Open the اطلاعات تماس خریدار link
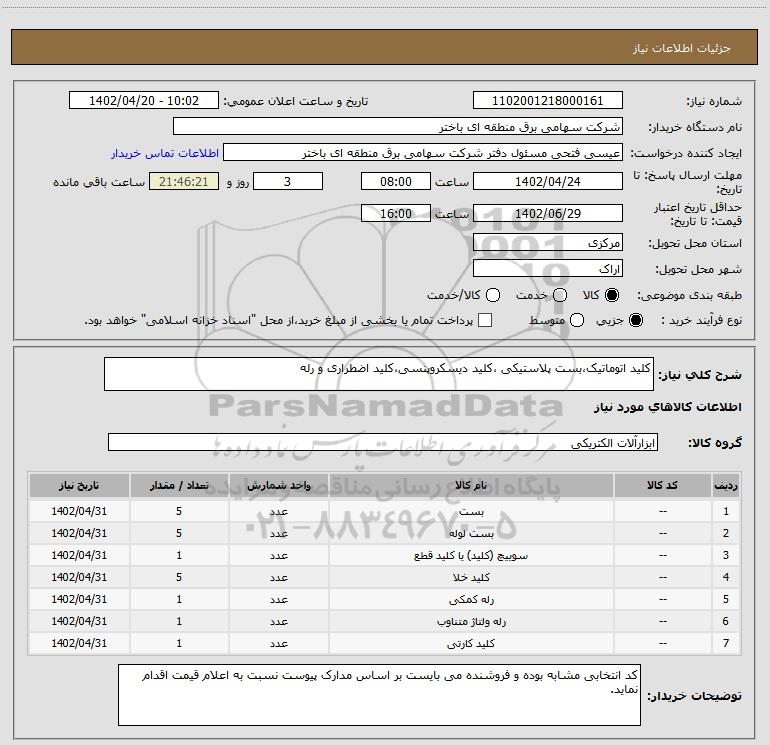 click(165, 153)
